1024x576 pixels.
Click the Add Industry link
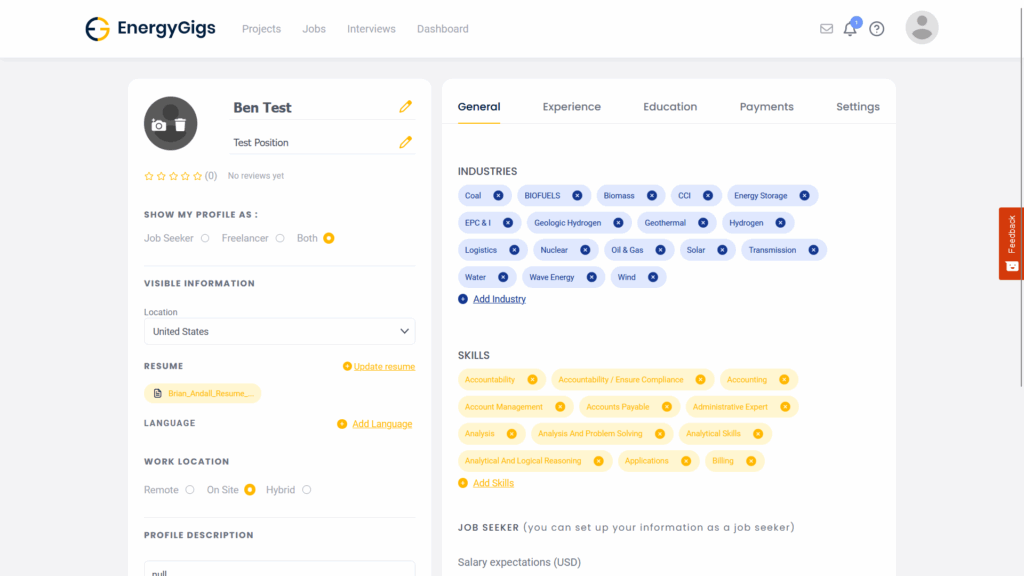(498, 299)
